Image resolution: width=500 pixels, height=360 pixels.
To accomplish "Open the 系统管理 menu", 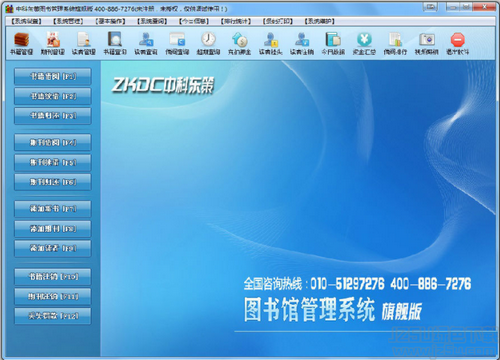I will tap(68, 21).
